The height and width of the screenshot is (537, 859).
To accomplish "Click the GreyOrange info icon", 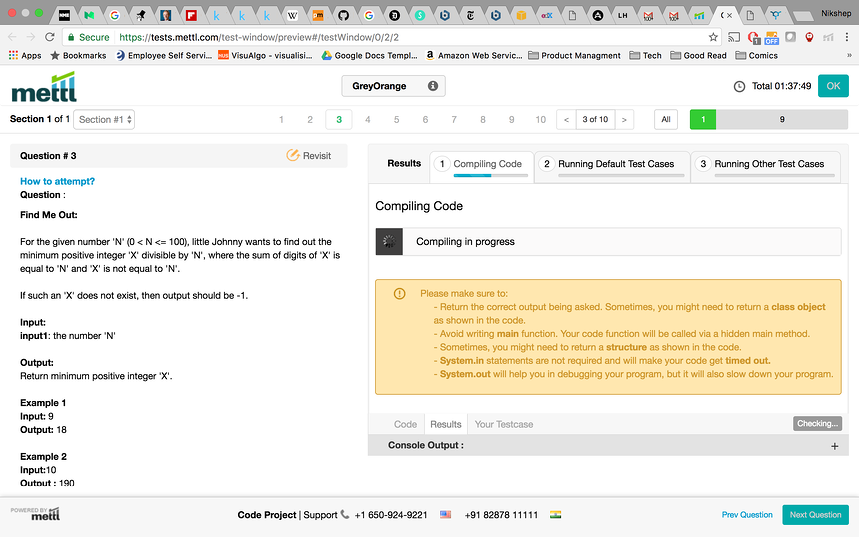I will tap(433, 86).
